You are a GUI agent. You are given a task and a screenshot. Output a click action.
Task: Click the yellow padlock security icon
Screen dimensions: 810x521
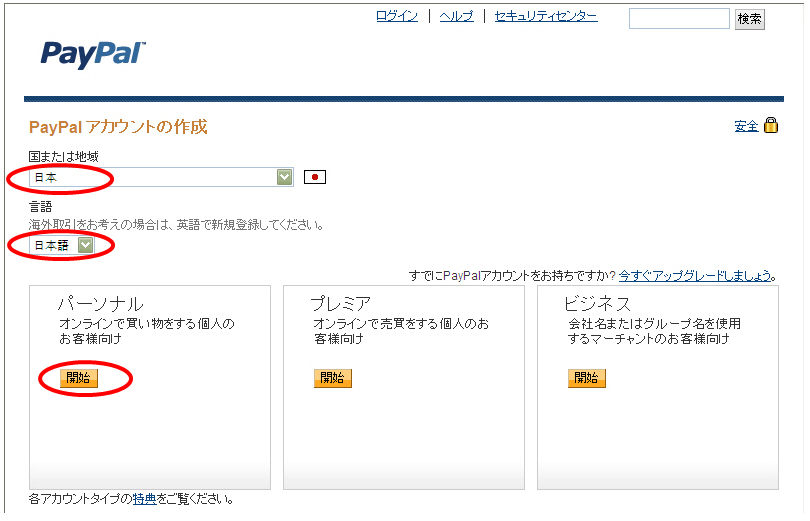771,125
